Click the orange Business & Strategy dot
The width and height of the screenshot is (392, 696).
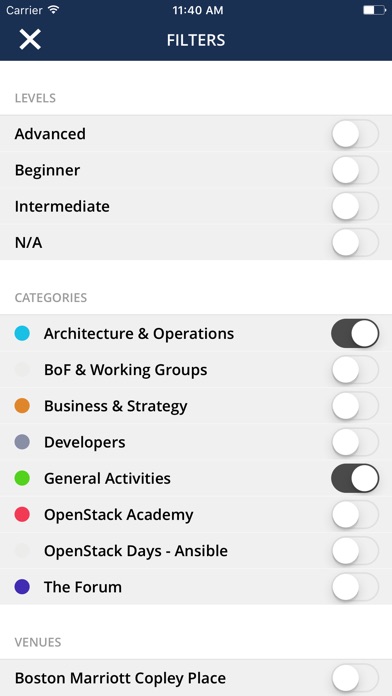pyautogui.click(x=22, y=406)
